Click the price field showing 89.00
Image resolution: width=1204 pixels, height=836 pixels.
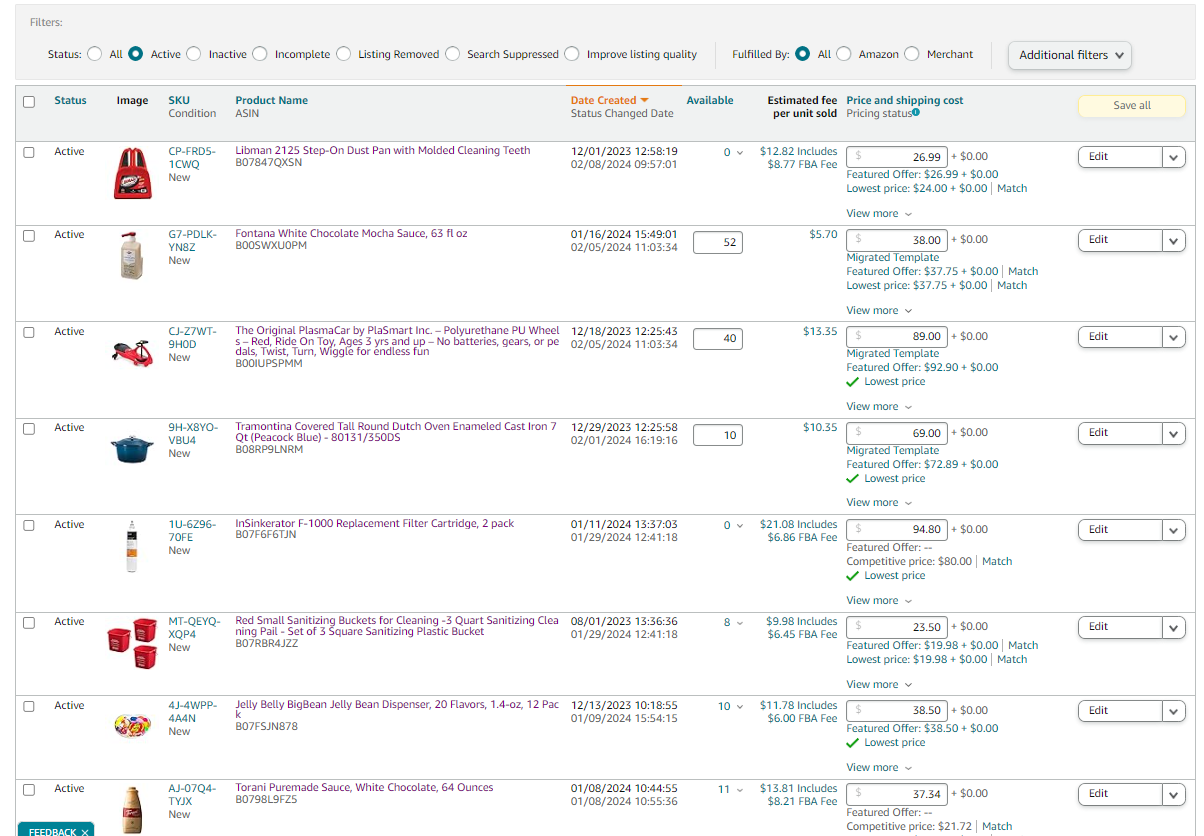[897, 337]
